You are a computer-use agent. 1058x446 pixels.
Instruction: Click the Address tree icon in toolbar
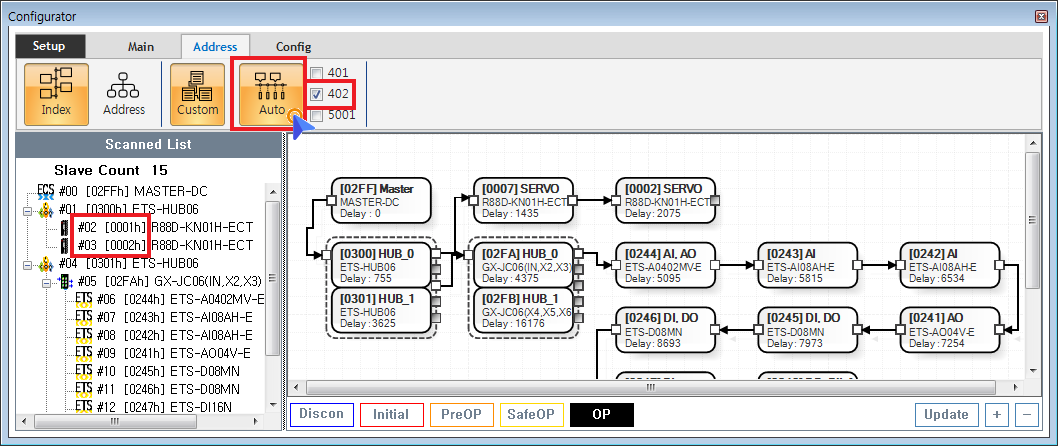(124, 94)
